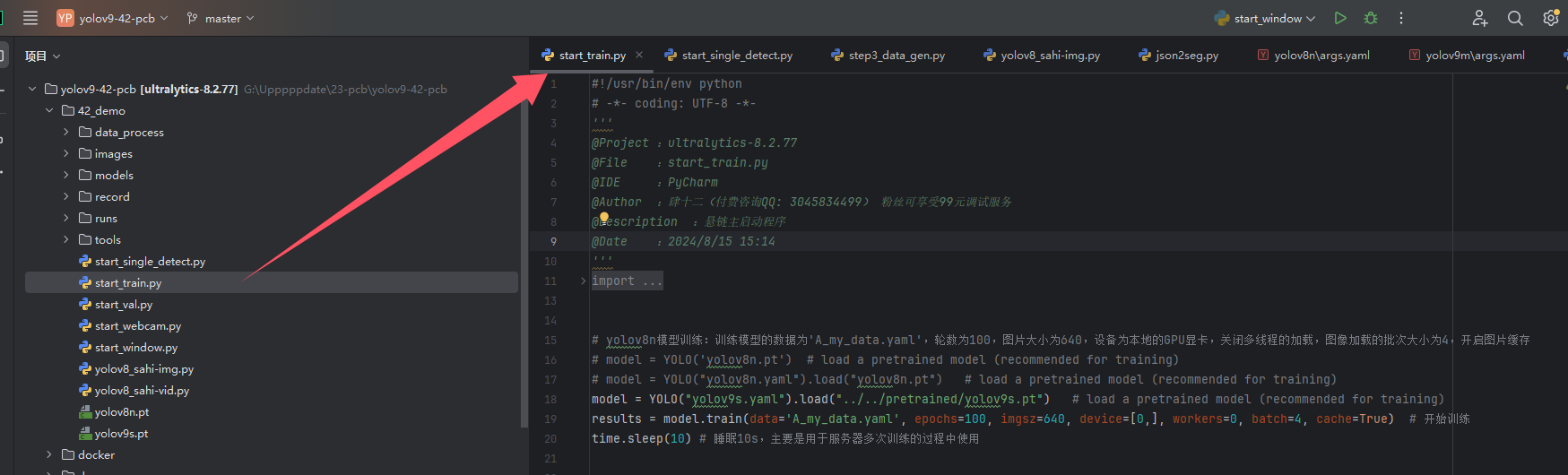
Task: Open IDE settings gear icon
Action: click(x=1550, y=18)
